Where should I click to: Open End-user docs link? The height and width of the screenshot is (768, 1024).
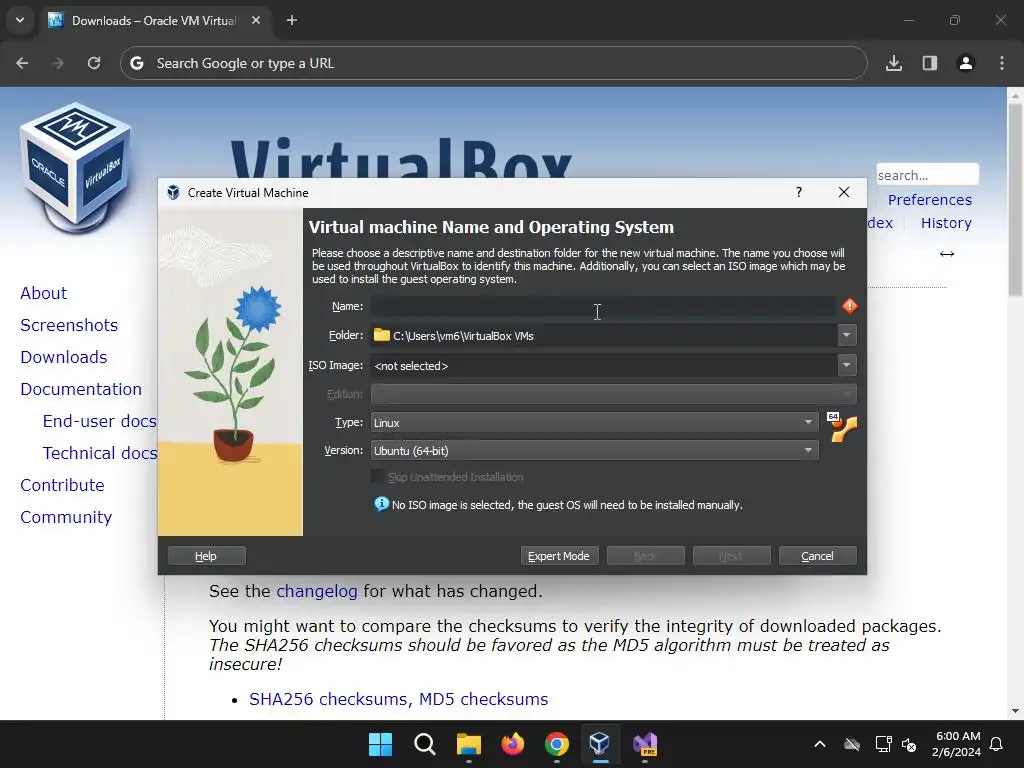coord(99,421)
